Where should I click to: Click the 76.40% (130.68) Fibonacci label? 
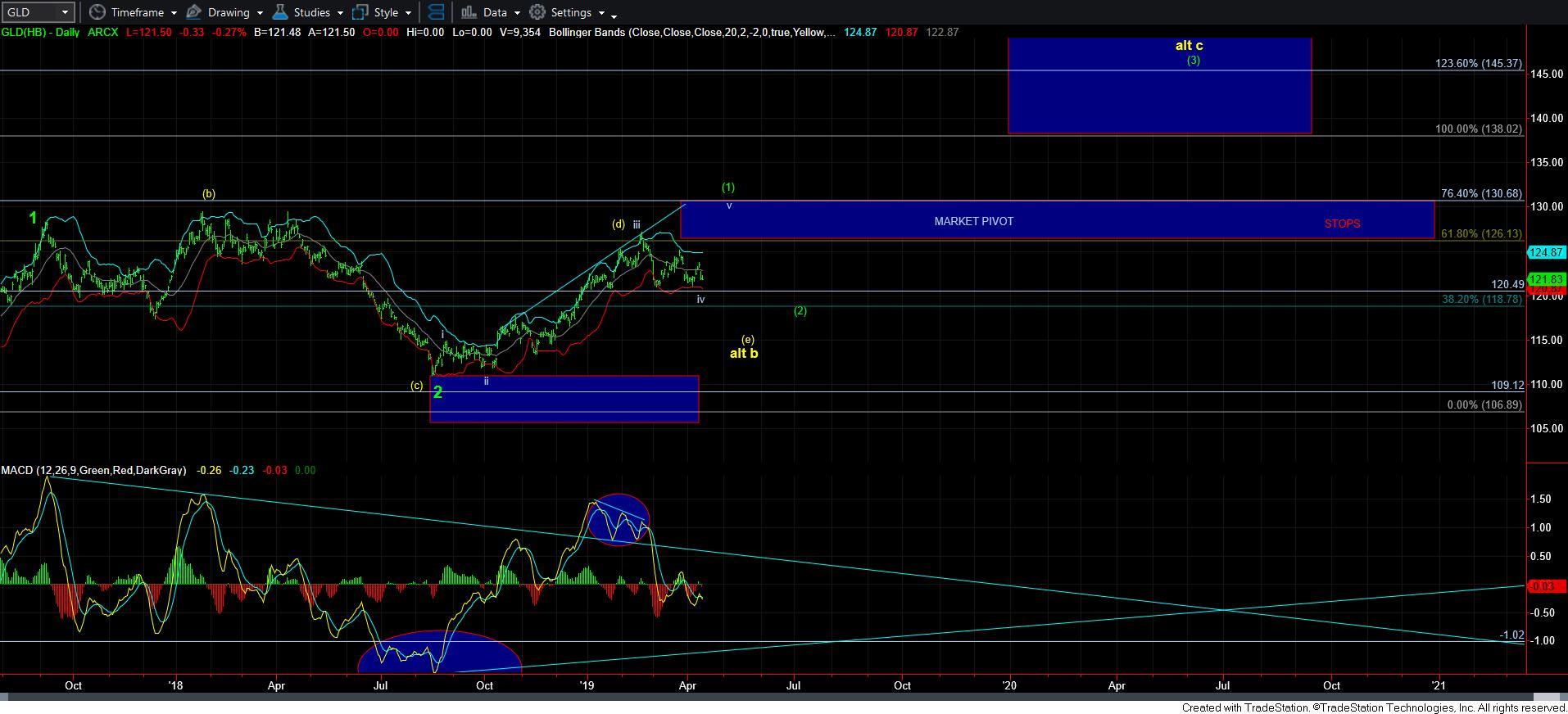(x=1481, y=193)
